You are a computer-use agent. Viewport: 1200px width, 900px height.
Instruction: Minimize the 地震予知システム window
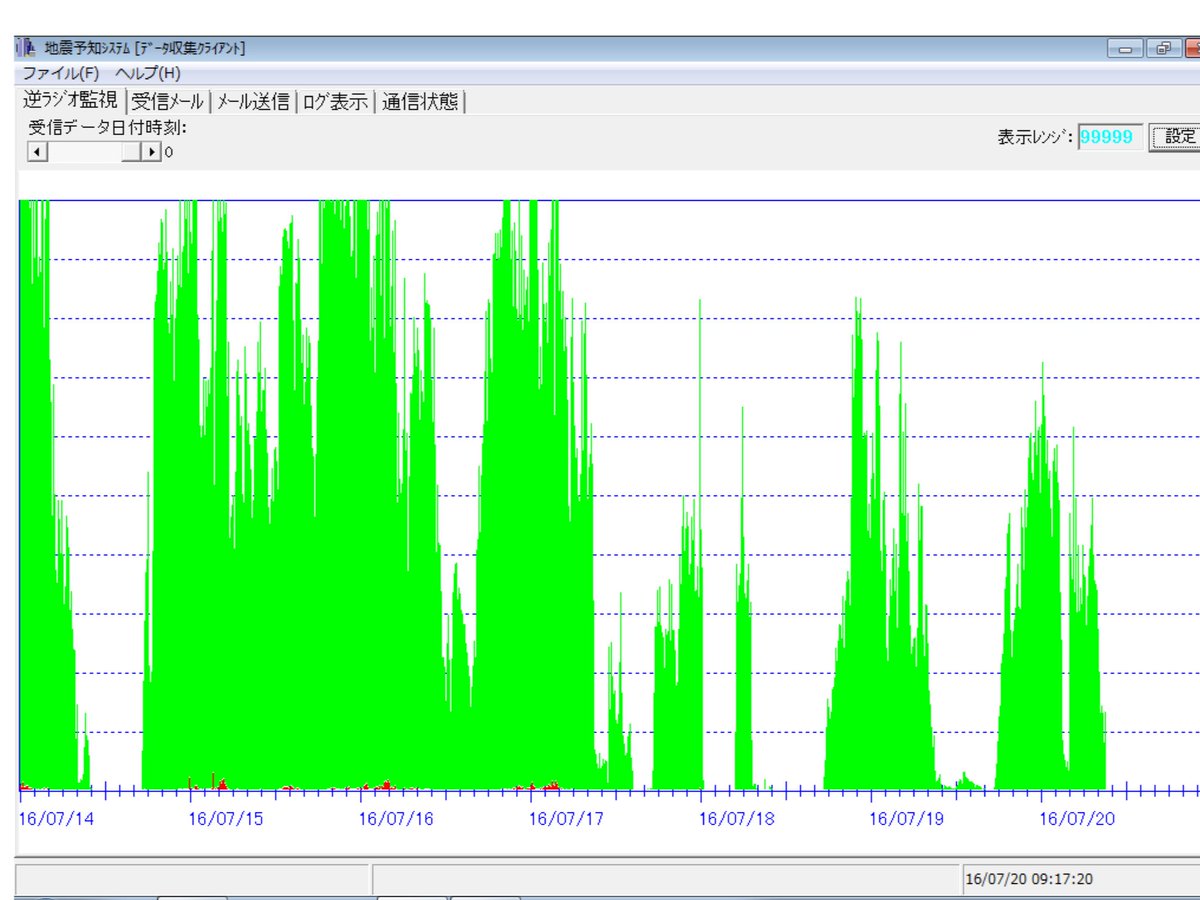pyautogui.click(x=1125, y=48)
